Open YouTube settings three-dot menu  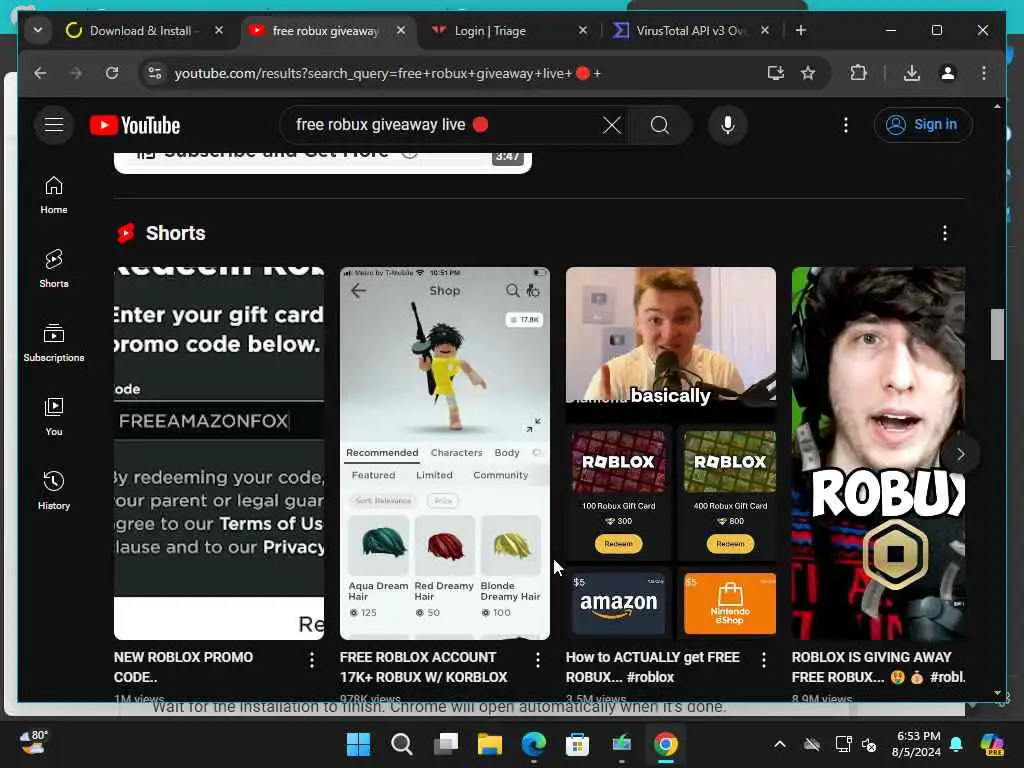tap(846, 125)
